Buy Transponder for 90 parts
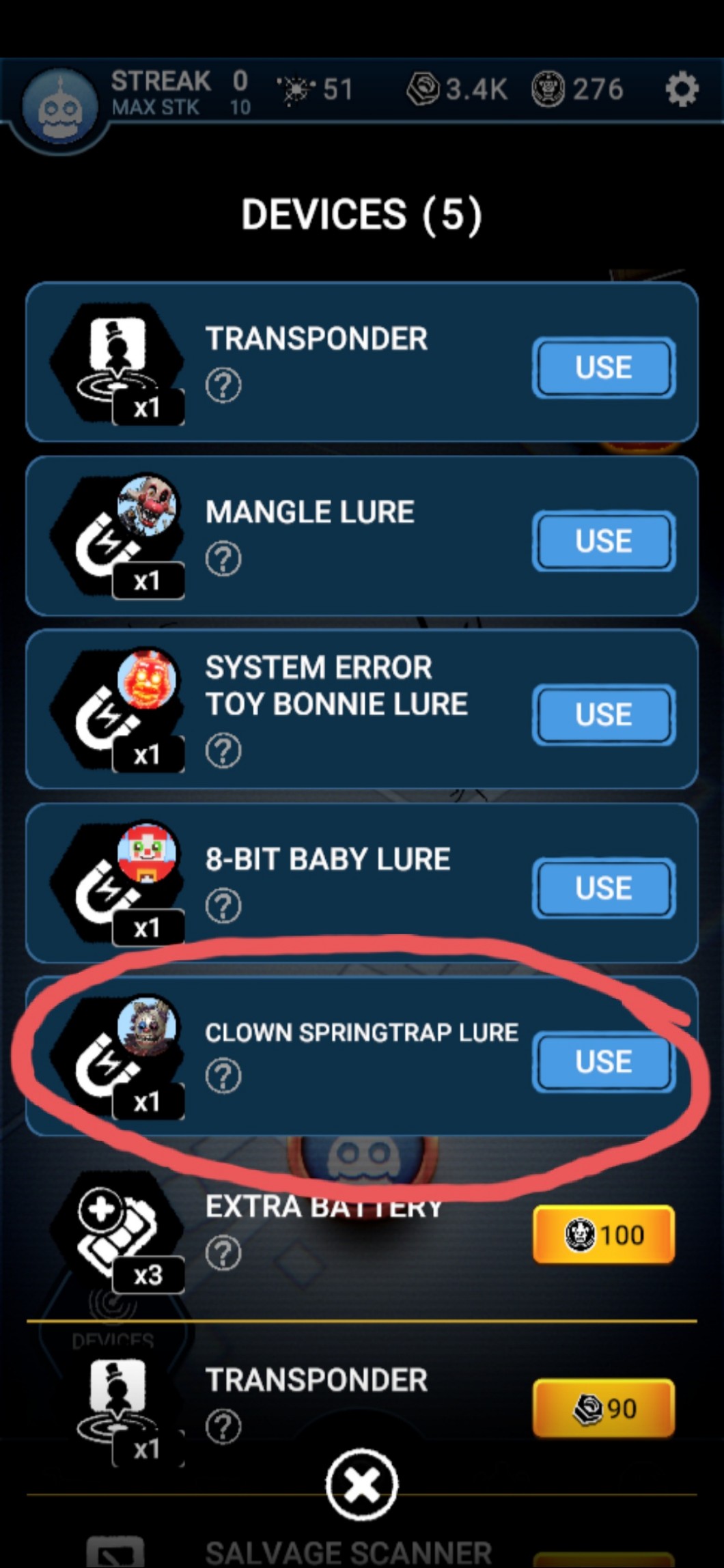The image size is (724, 1568). point(604,1408)
